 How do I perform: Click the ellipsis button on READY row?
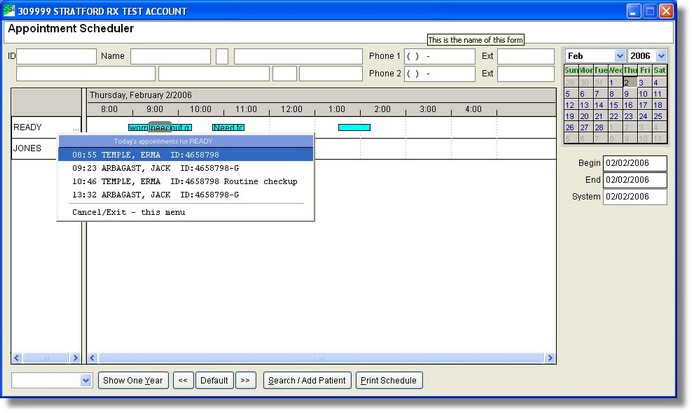[x=76, y=129]
